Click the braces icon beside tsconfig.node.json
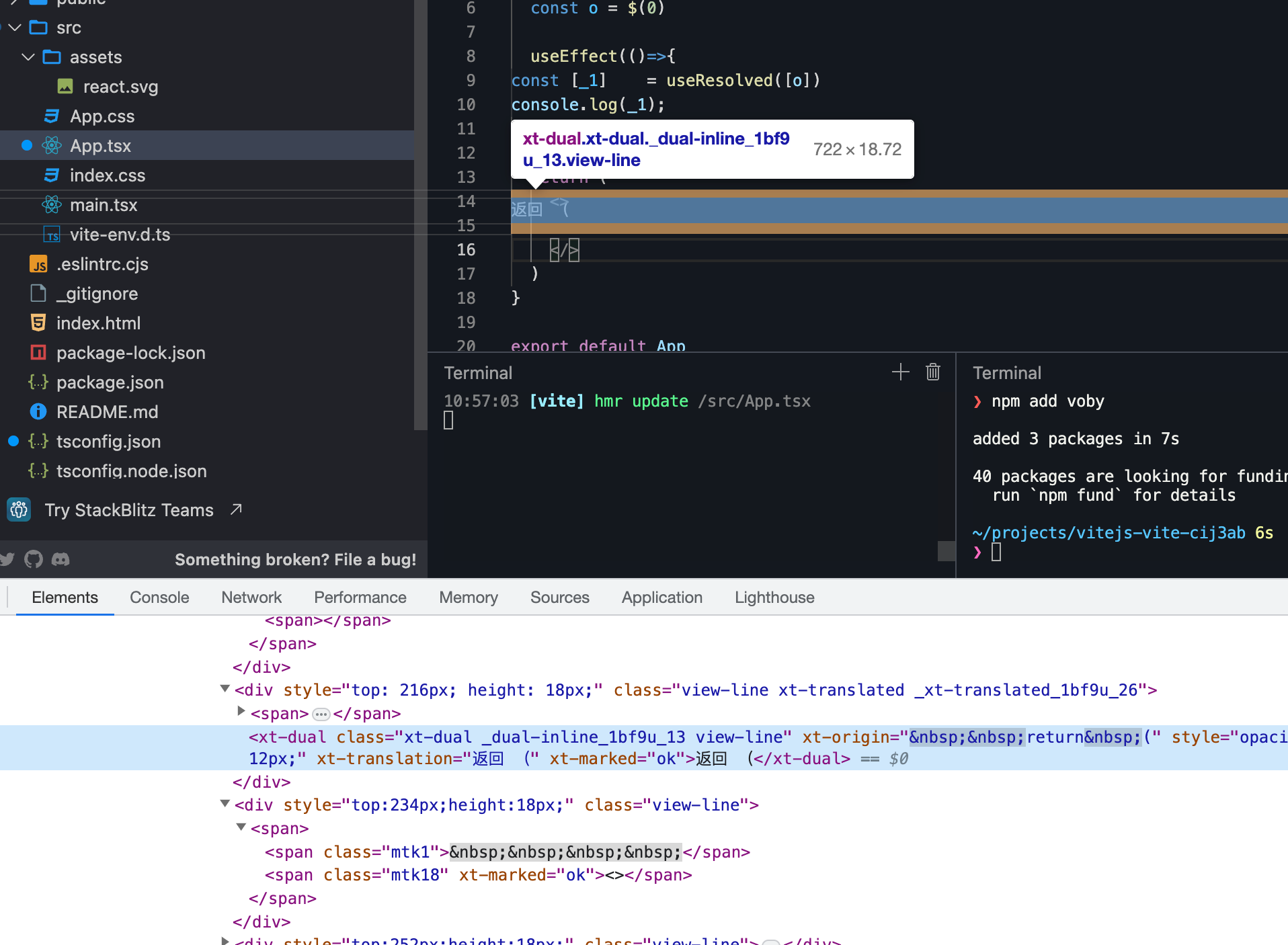 coord(38,471)
